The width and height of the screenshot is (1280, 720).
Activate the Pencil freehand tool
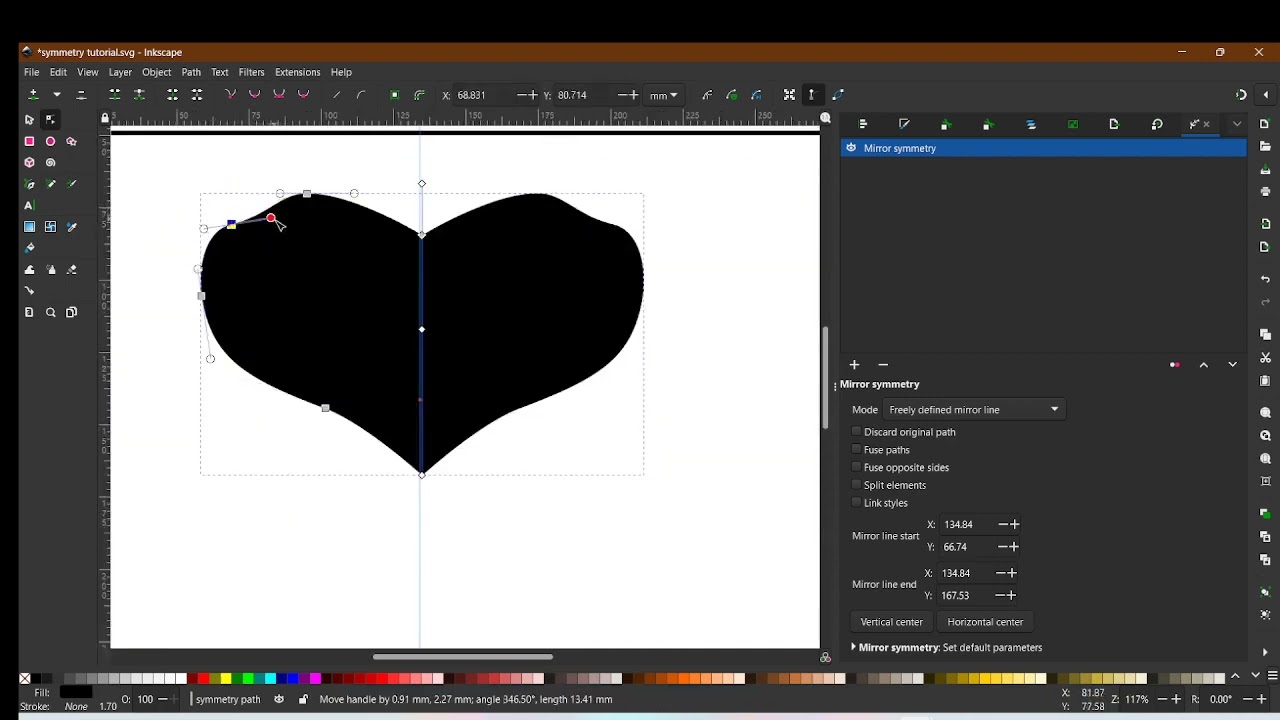click(50, 185)
